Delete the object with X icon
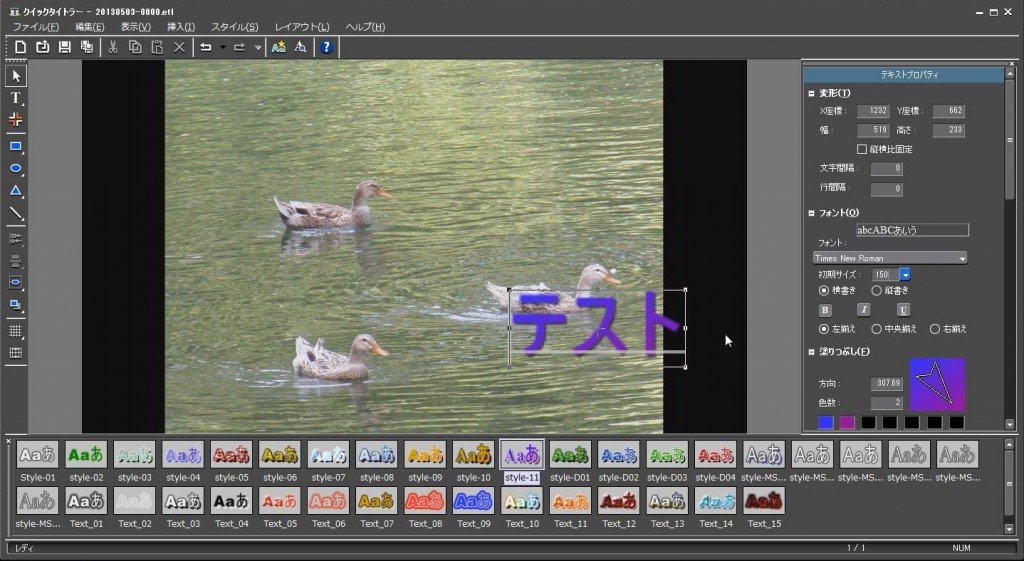Screen dimensions: 1024x561 (180, 47)
